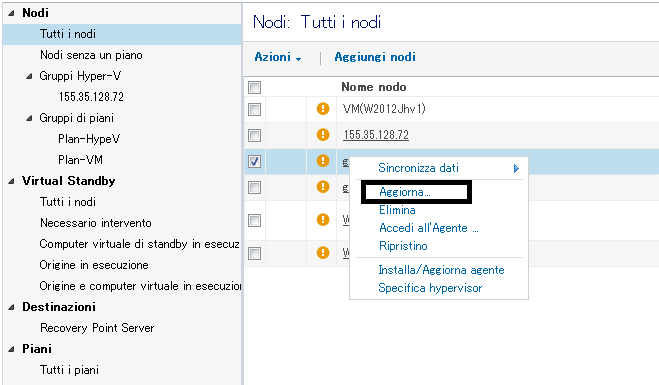Click warning icon on the selected checked row

323,161
